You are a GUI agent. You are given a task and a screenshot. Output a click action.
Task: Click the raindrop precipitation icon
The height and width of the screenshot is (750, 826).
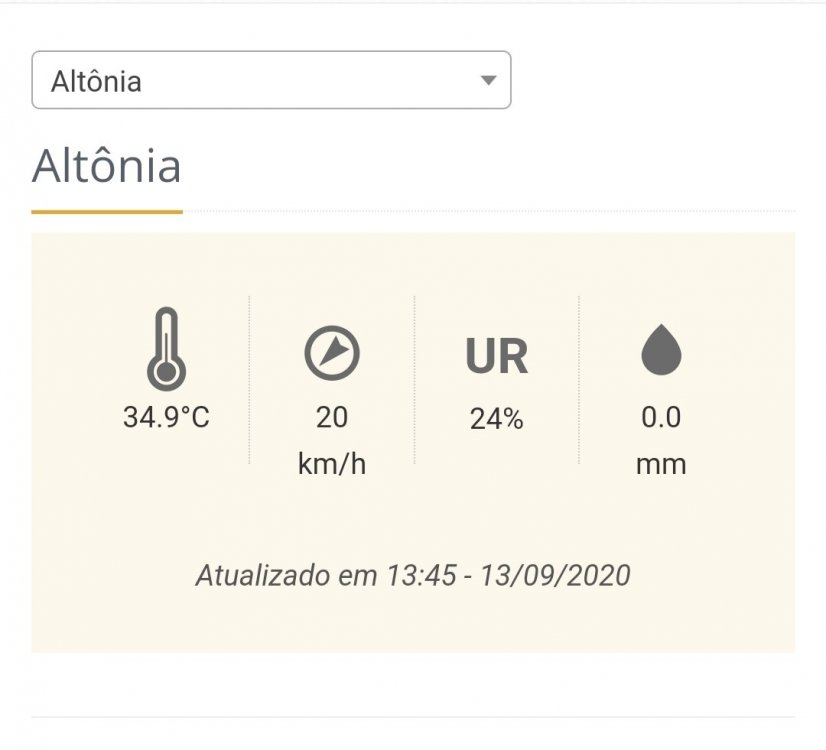661,352
